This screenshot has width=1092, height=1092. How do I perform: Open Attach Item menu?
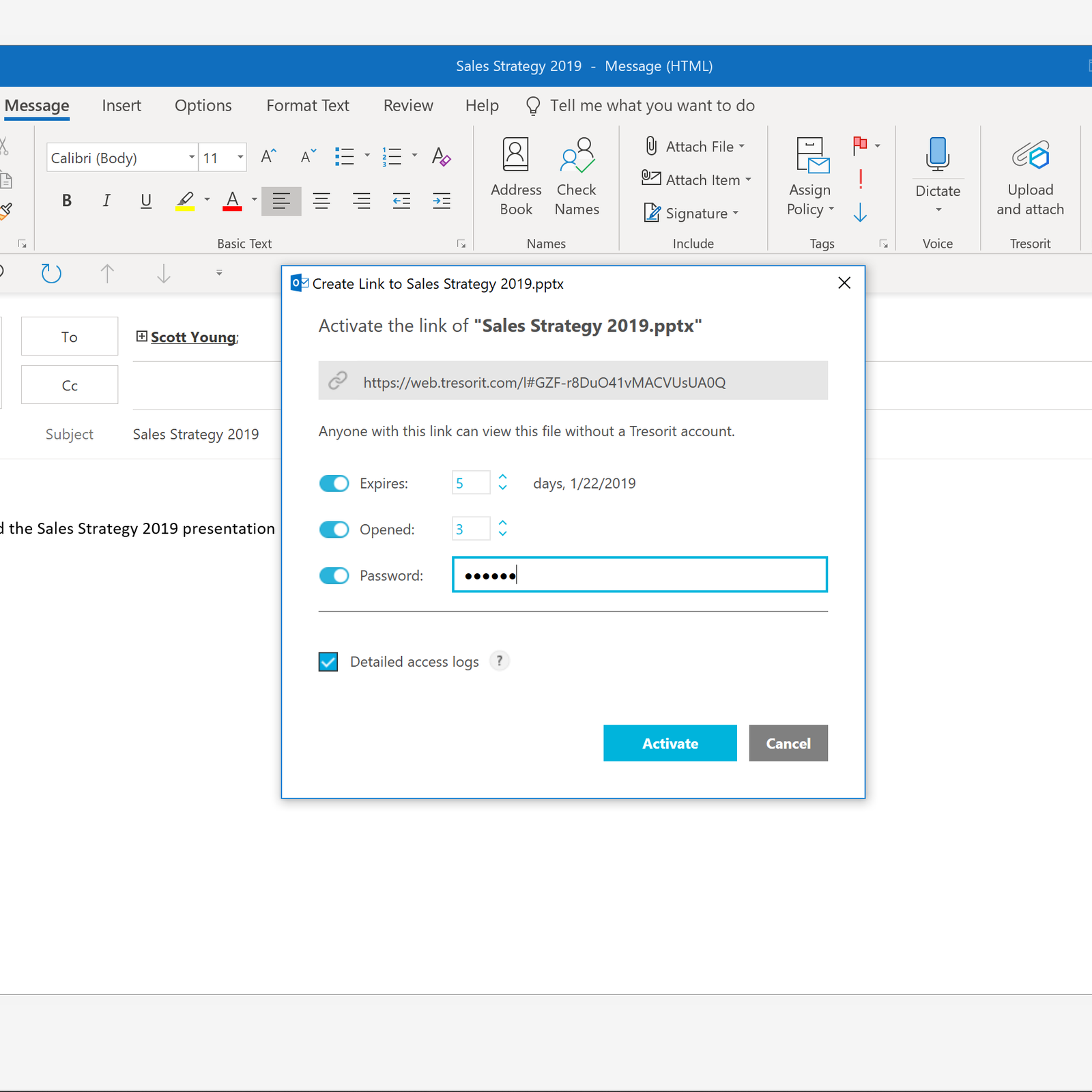click(697, 179)
